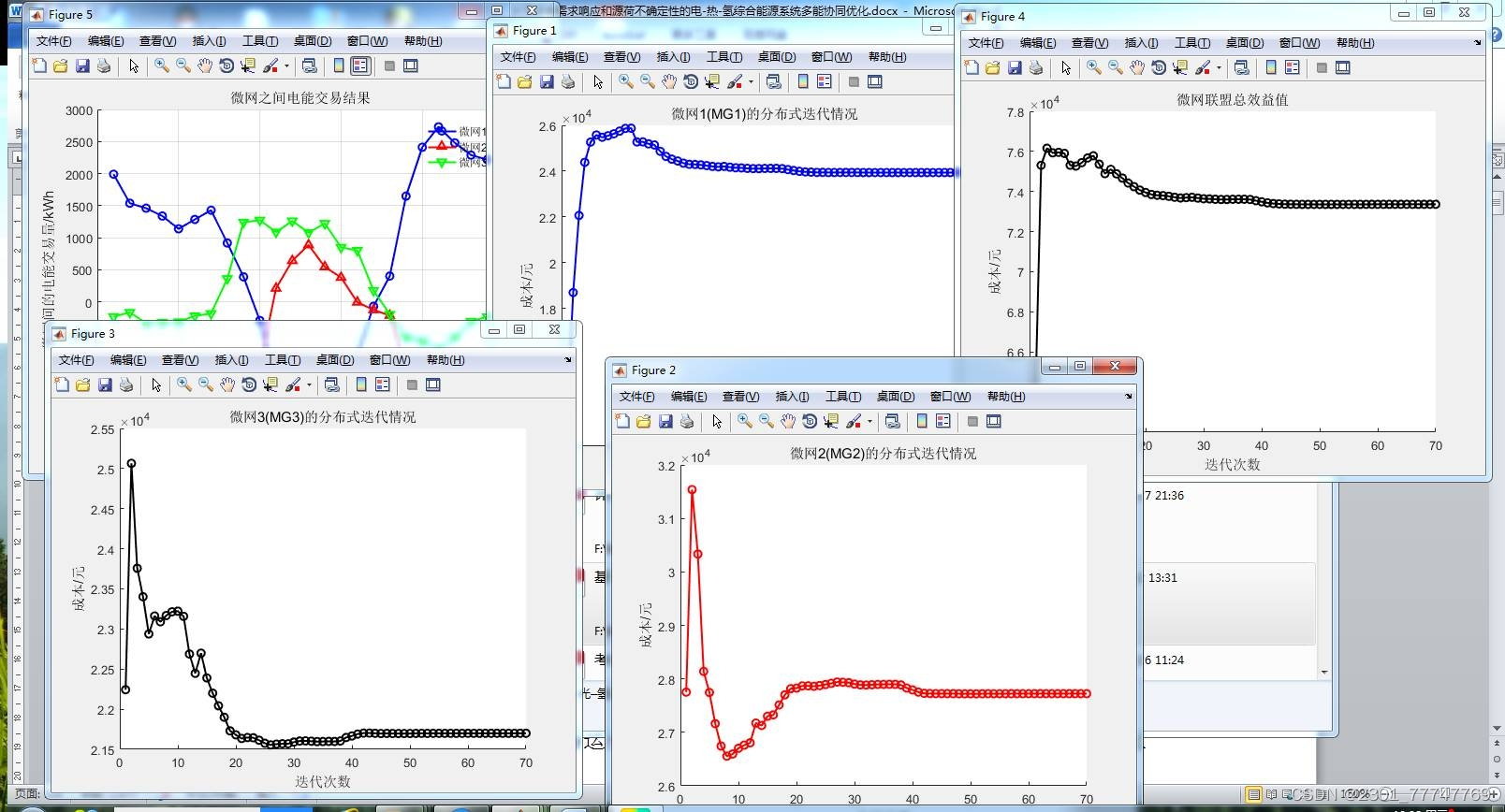Select Rotate 3D tool in Figure 1

691,81
